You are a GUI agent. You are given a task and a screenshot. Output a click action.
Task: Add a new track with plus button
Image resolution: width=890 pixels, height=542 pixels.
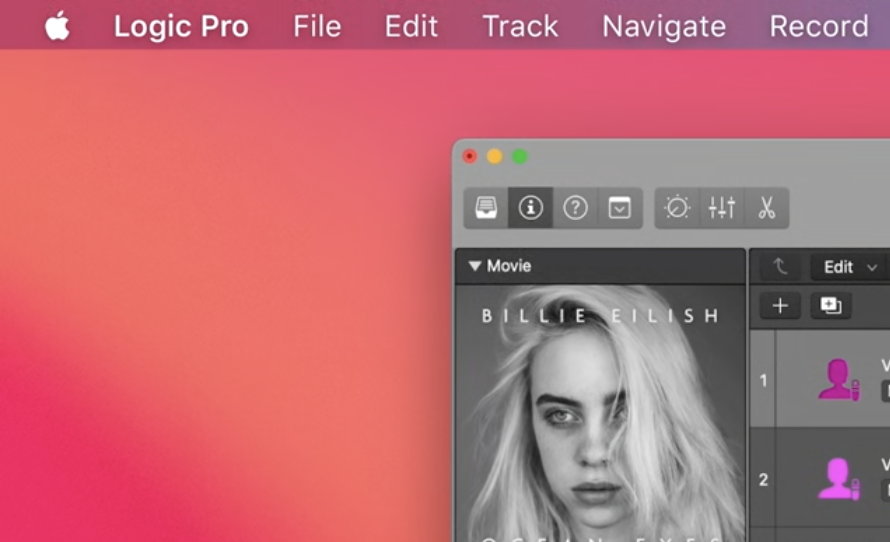[780, 306]
